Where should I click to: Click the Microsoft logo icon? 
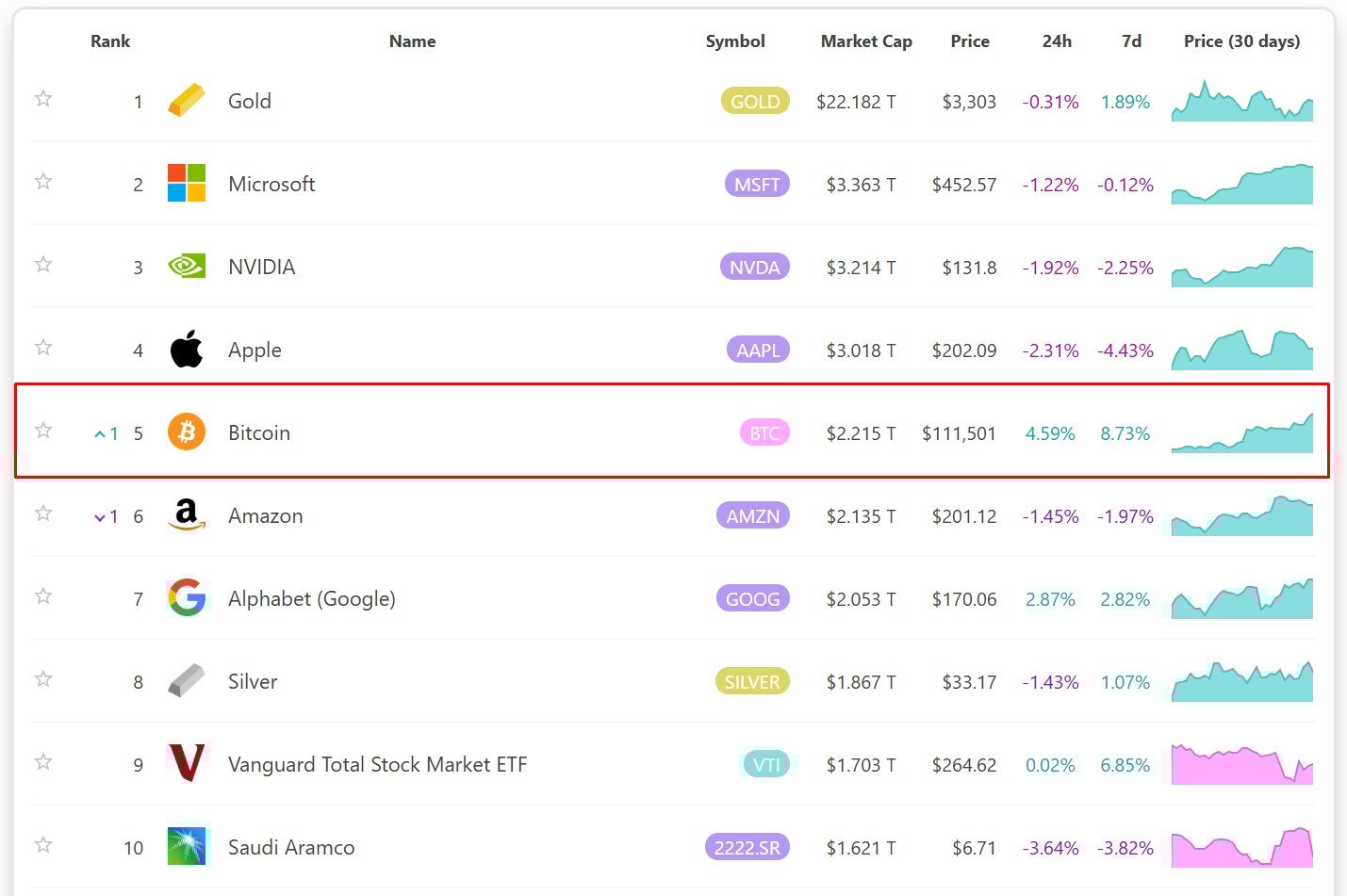tap(186, 183)
